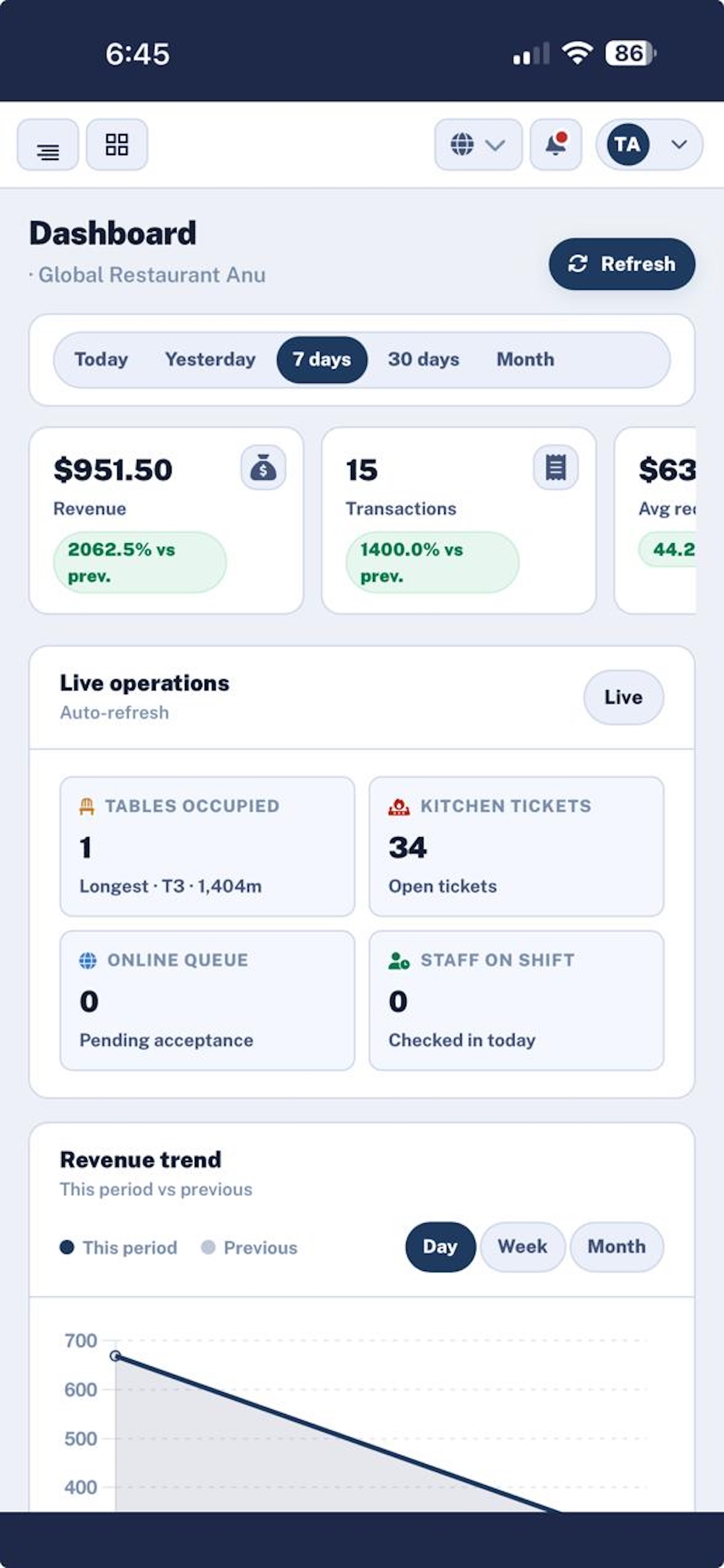
Task: Open the hamburger menu icon
Action: coord(47,145)
